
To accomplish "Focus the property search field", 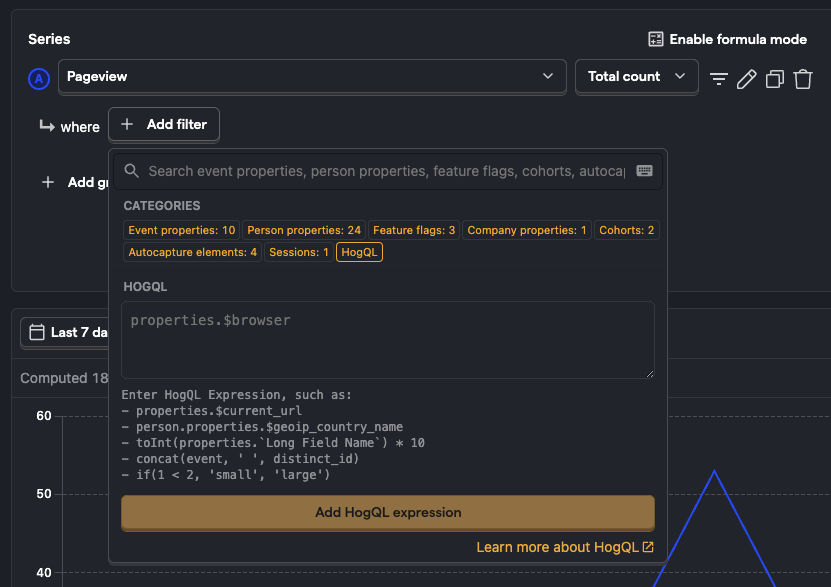I will click(x=387, y=171).
